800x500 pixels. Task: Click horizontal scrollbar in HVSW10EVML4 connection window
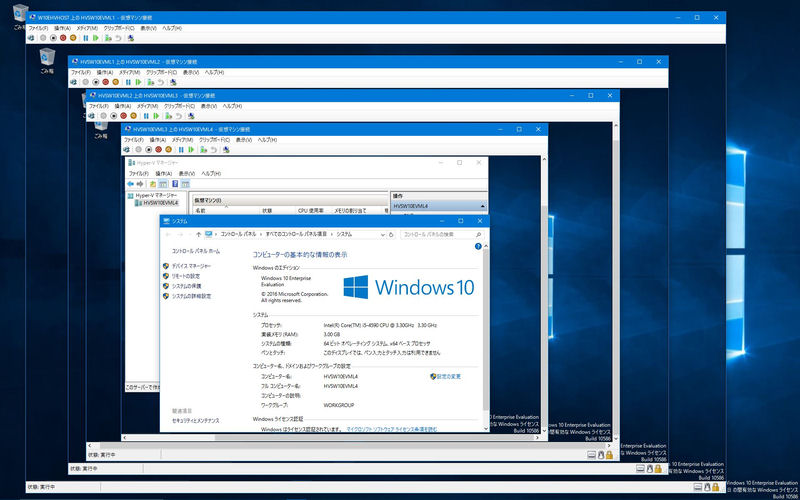point(332,437)
